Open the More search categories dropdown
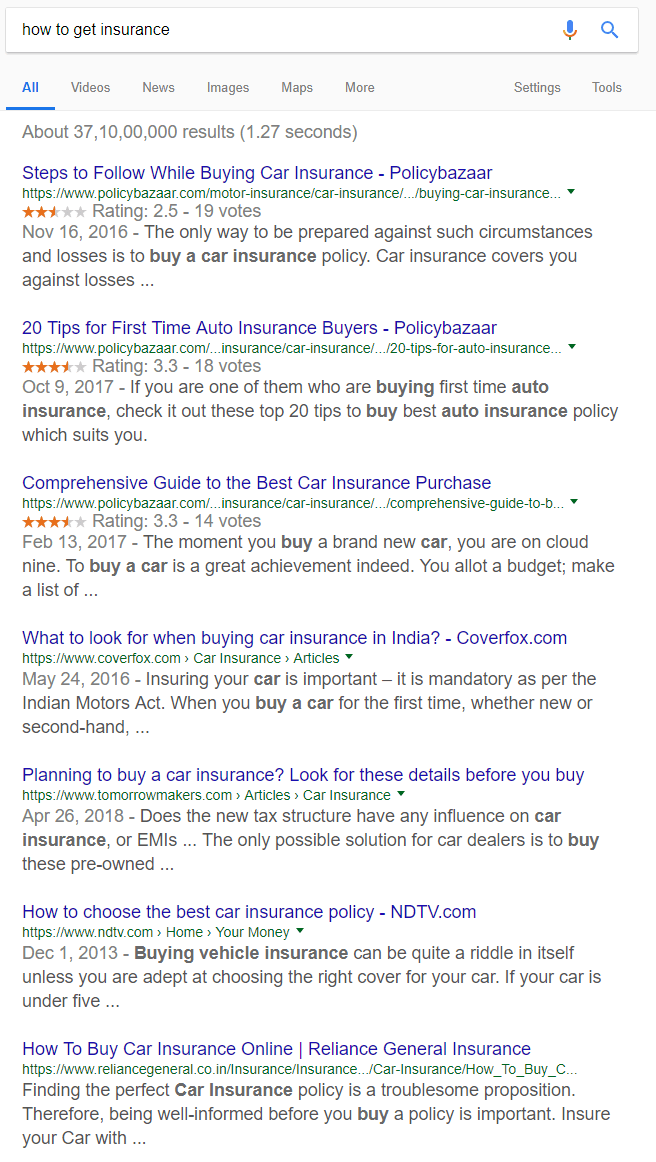Viewport: 656px width, 1162px height. (359, 88)
